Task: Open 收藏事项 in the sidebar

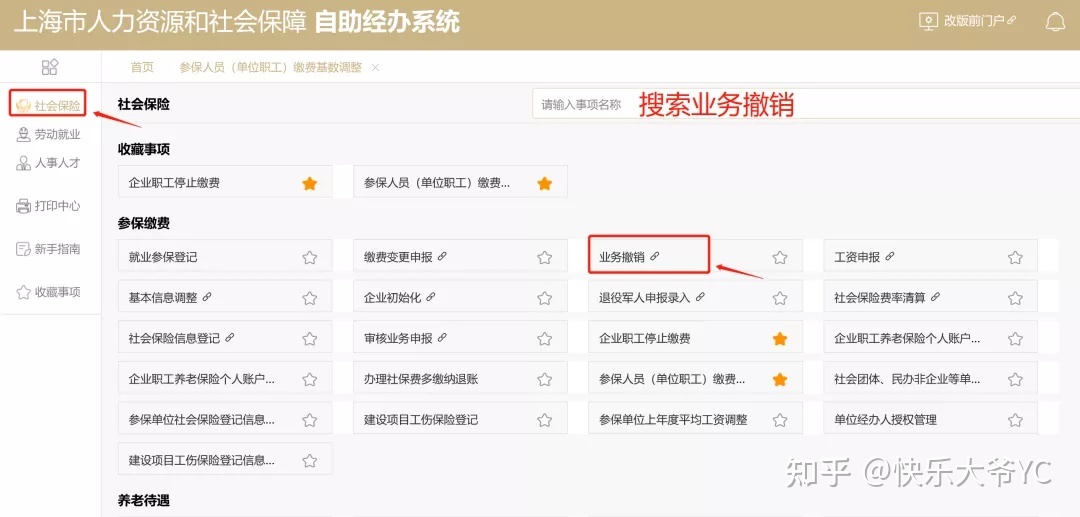Action: tap(48, 292)
